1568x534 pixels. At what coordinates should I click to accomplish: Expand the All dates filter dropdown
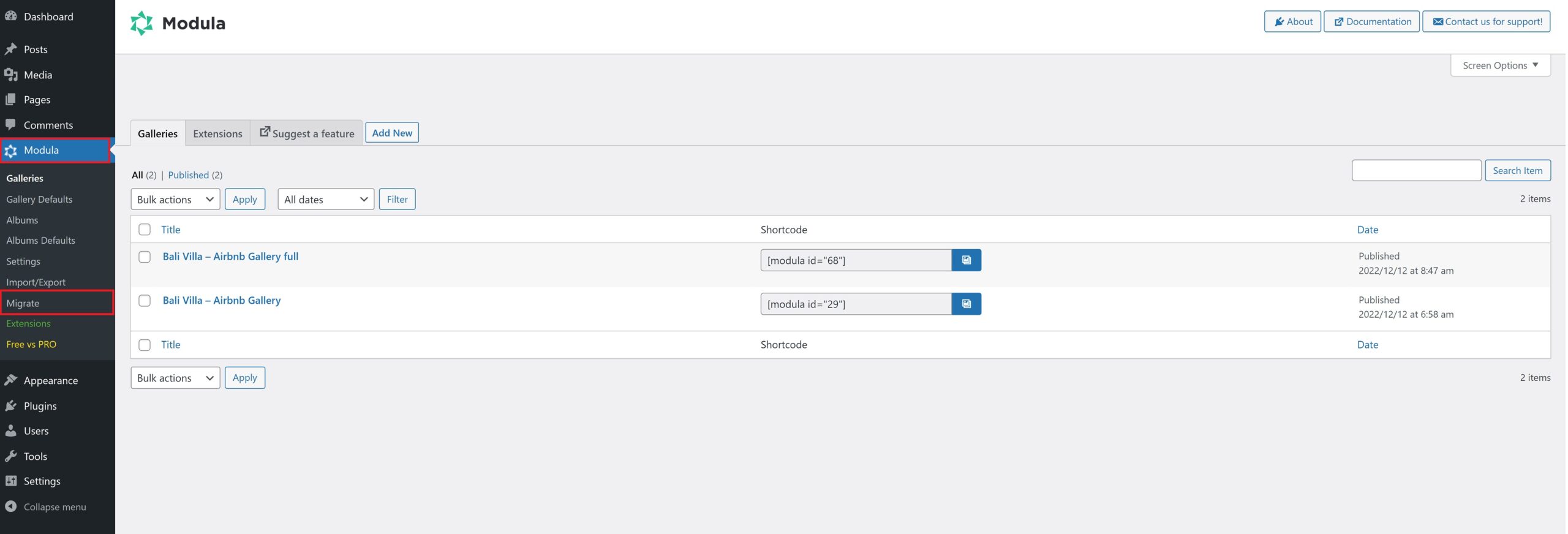click(x=325, y=200)
